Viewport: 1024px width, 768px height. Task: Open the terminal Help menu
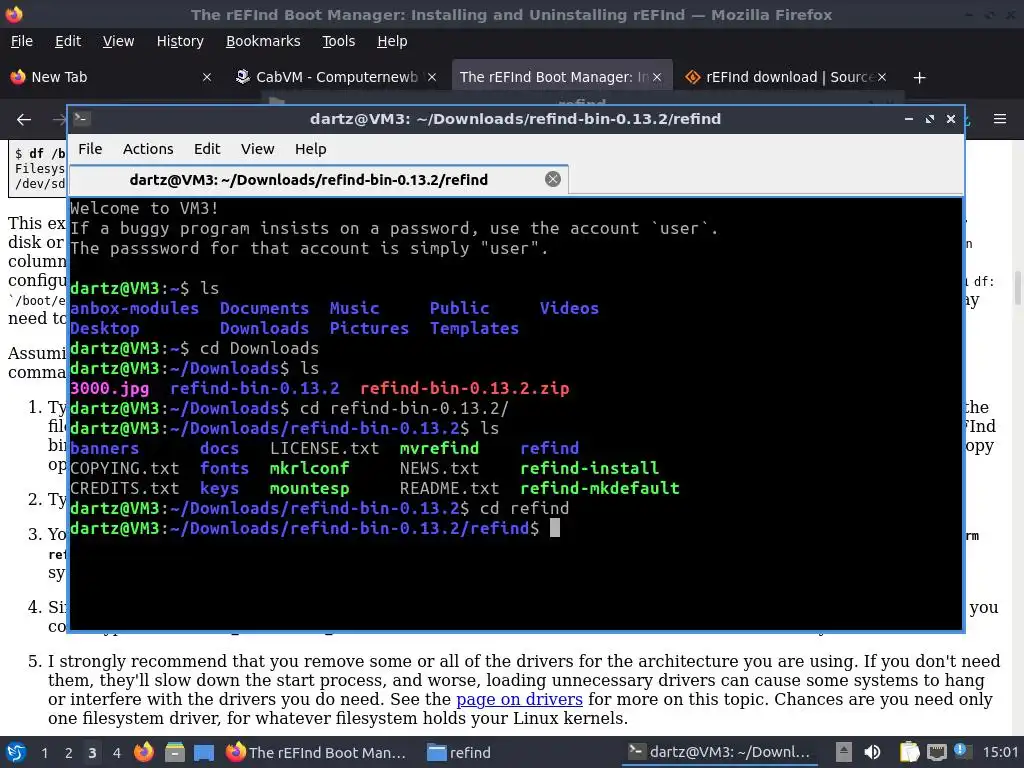[310, 149]
